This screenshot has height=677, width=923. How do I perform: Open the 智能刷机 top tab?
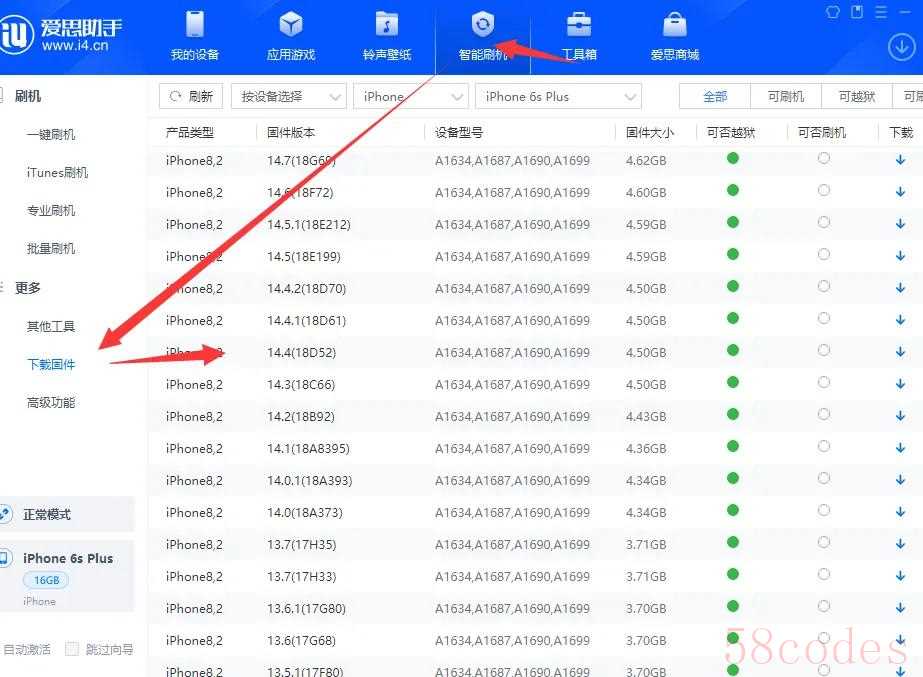pyautogui.click(x=483, y=35)
